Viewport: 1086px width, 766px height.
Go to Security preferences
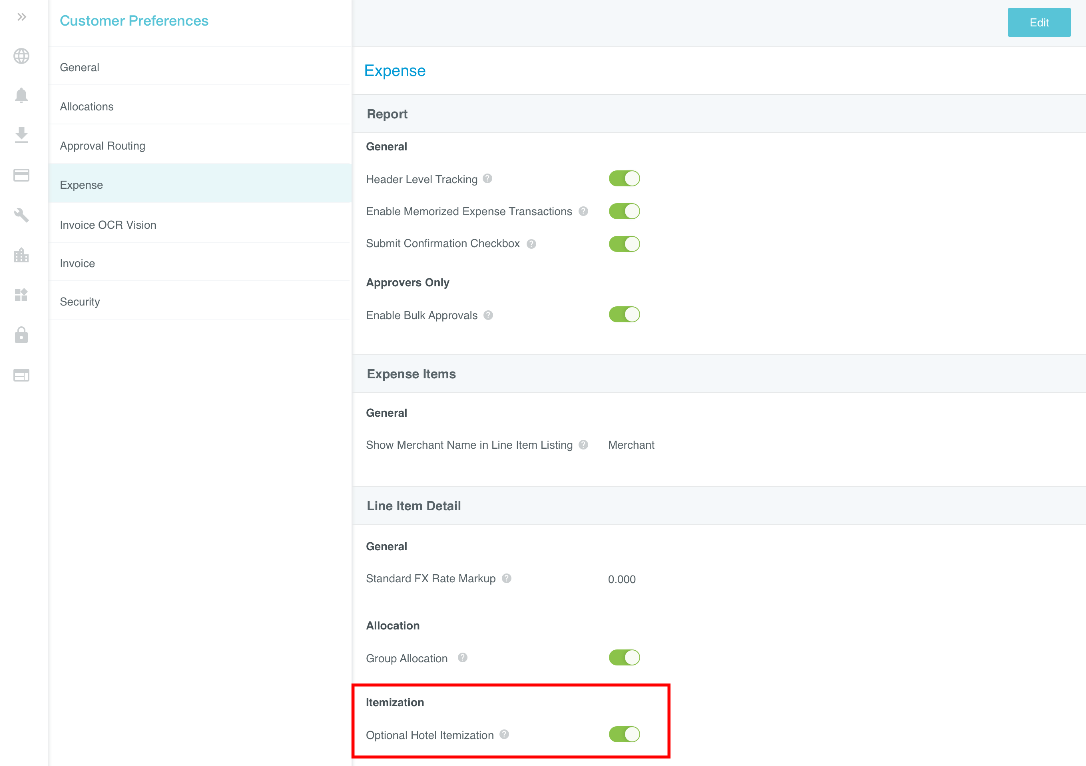(80, 302)
